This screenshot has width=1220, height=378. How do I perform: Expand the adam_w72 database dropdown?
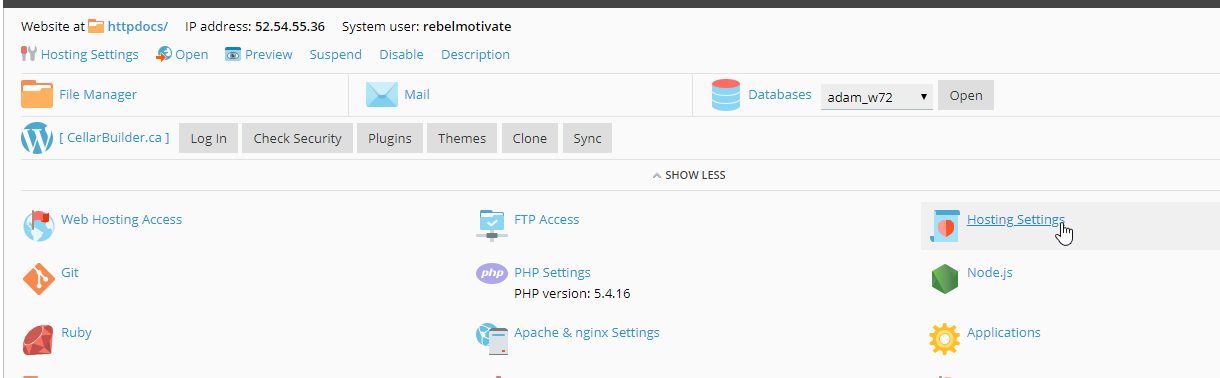(x=877, y=97)
